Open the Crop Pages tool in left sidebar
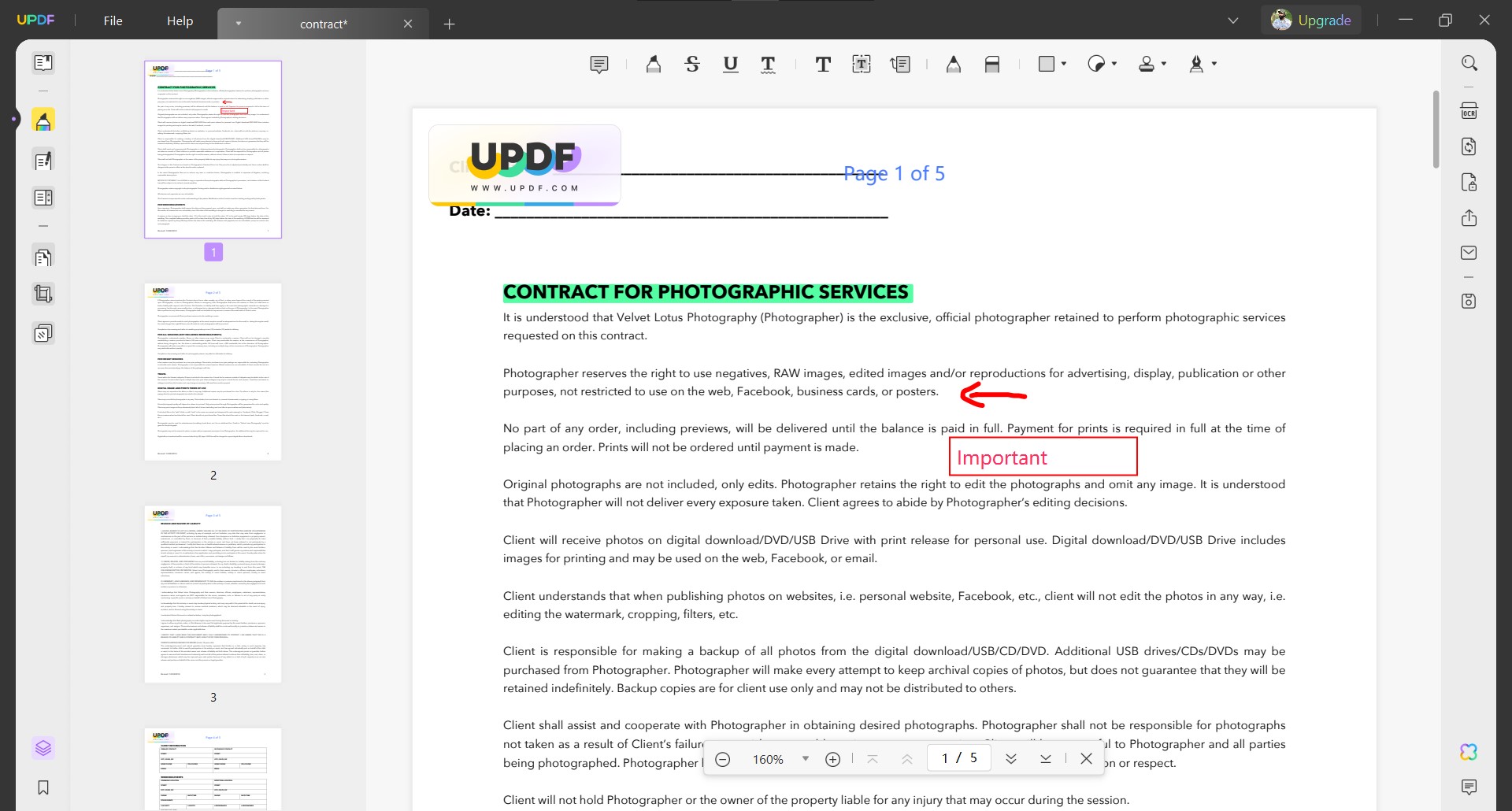The width and height of the screenshot is (1512, 811). (43, 293)
